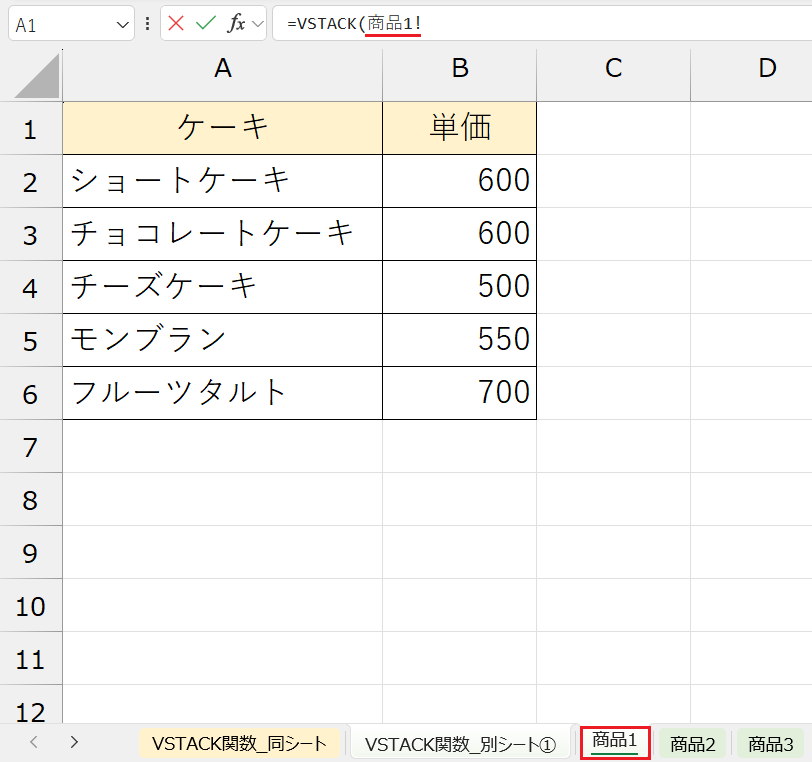The image size is (812, 762).
Task: Open the VSTACK関数_同シート sheet tab
Action: [240, 743]
